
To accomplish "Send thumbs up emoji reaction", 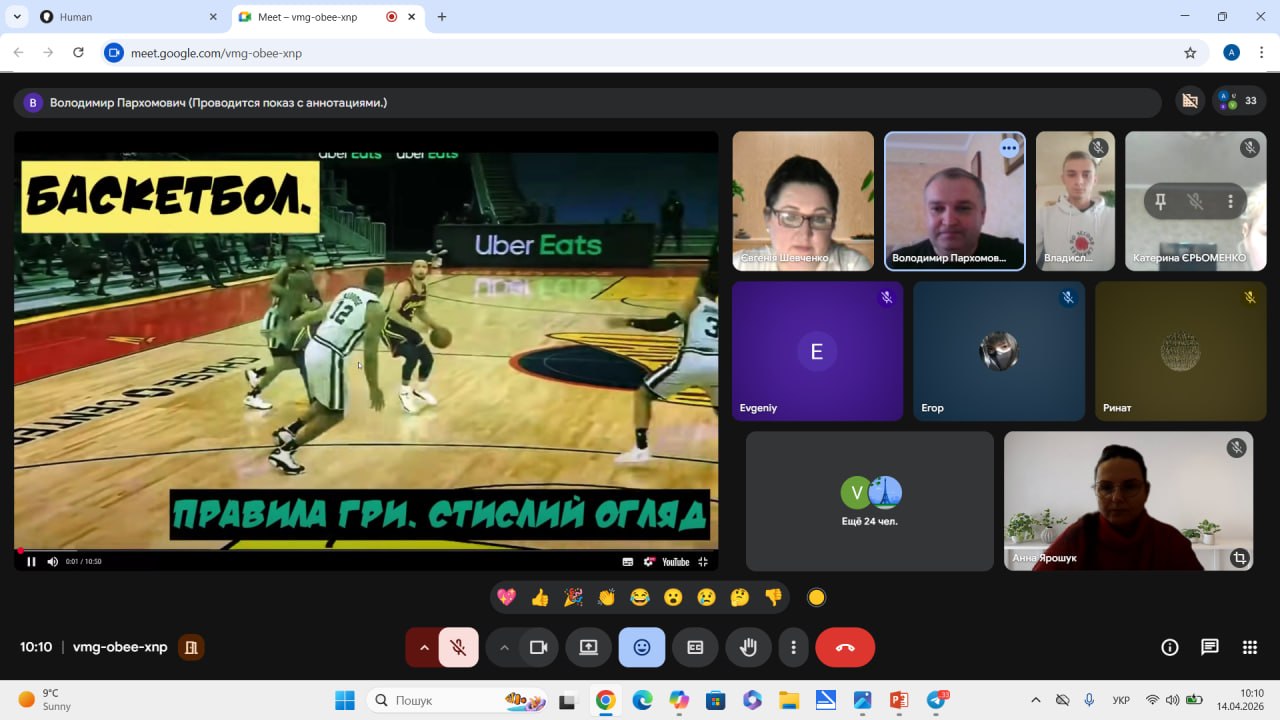I will coord(540,597).
